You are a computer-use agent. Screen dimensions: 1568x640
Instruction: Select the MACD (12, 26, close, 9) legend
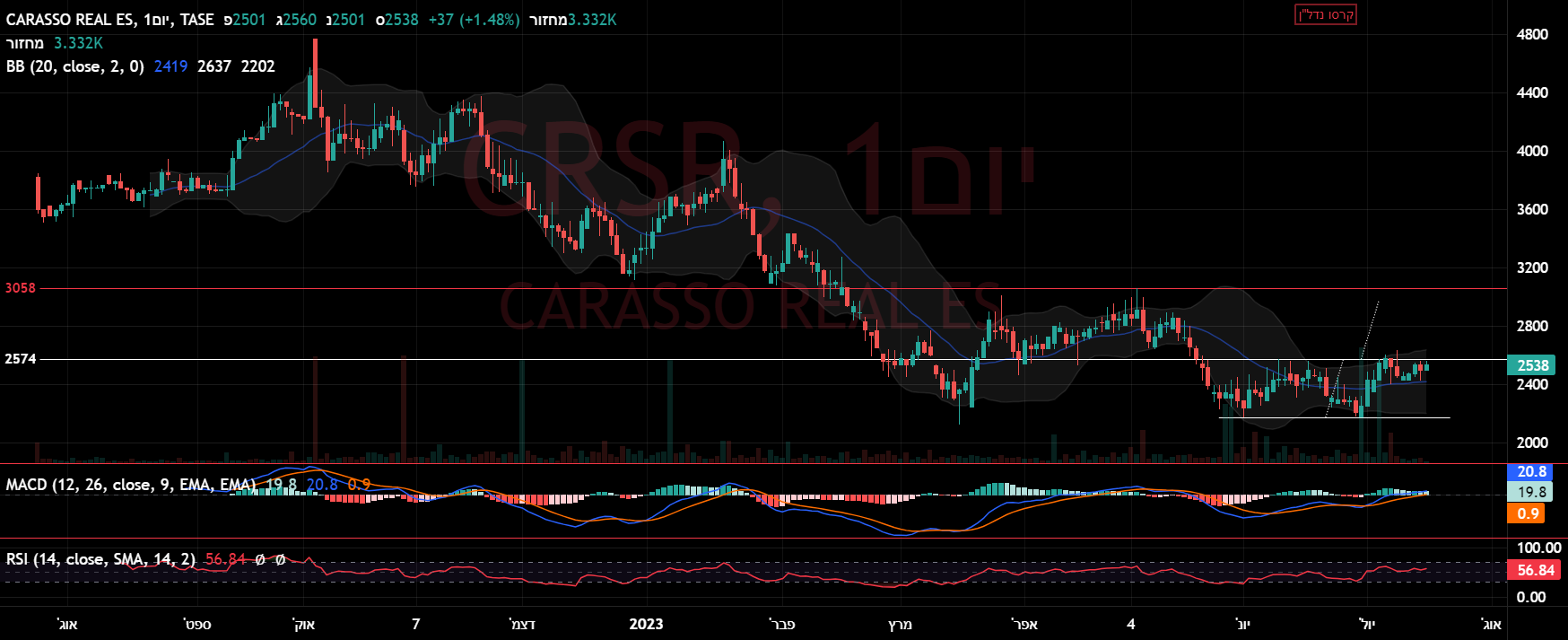[131, 485]
